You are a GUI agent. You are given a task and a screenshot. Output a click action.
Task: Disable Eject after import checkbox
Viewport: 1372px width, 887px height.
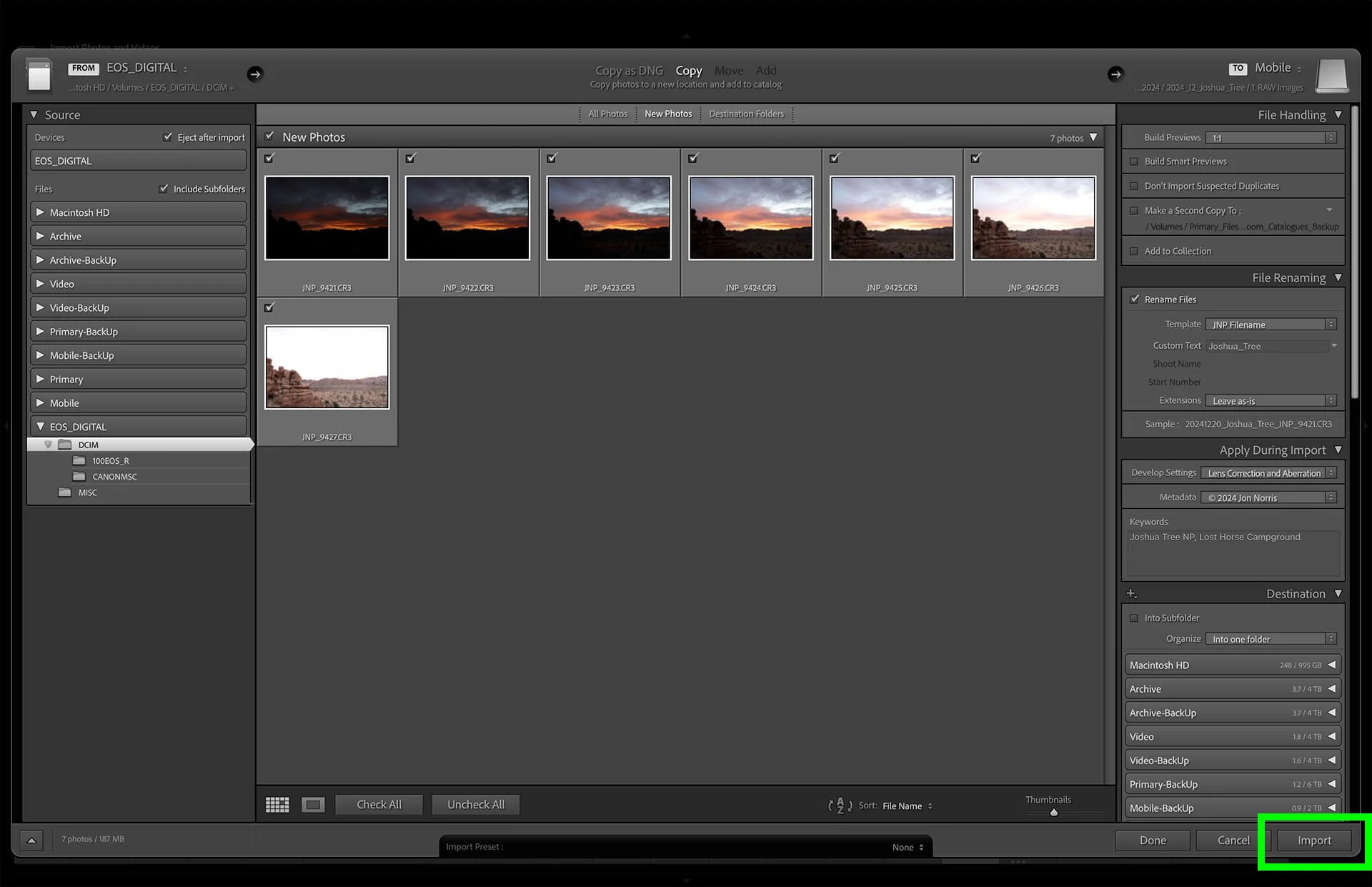(x=167, y=137)
